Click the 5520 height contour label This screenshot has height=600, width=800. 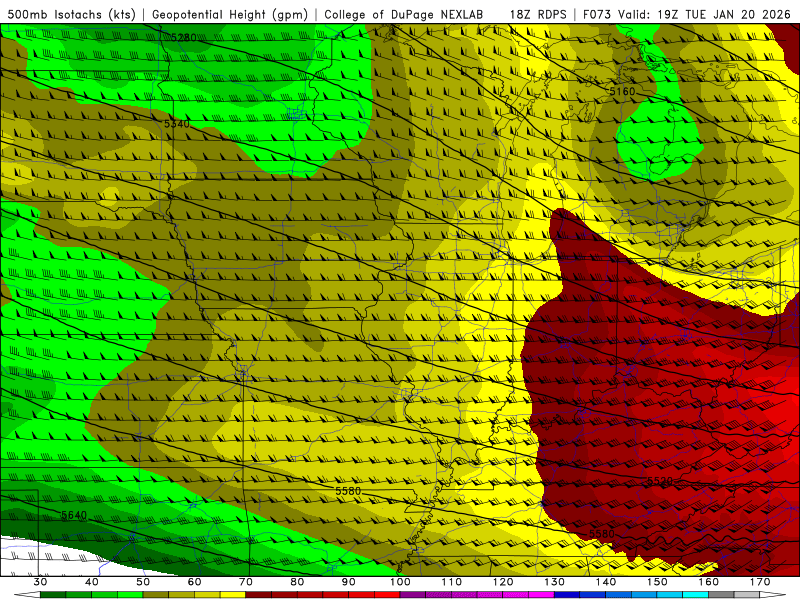[x=660, y=481]
